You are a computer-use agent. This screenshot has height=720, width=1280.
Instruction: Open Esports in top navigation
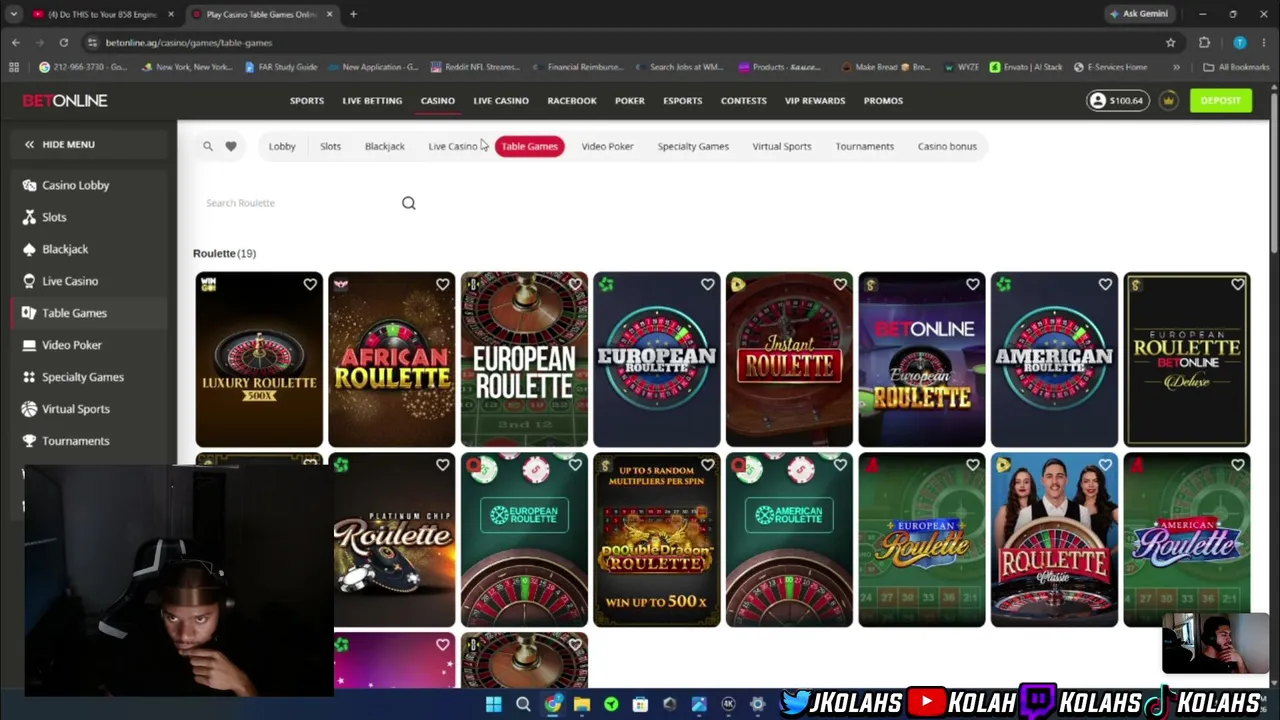[x=683, y=100]
